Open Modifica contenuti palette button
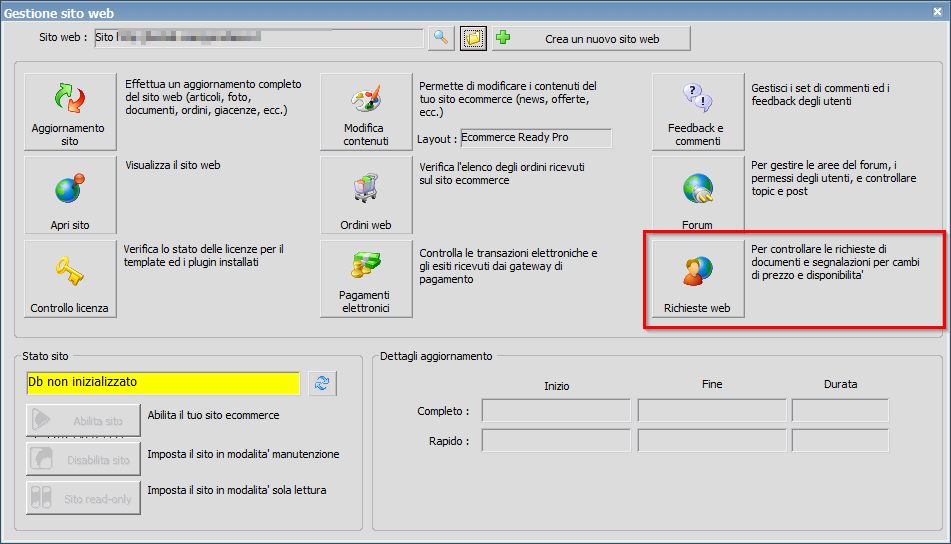 pyautogui.click(x=366, y=112)
